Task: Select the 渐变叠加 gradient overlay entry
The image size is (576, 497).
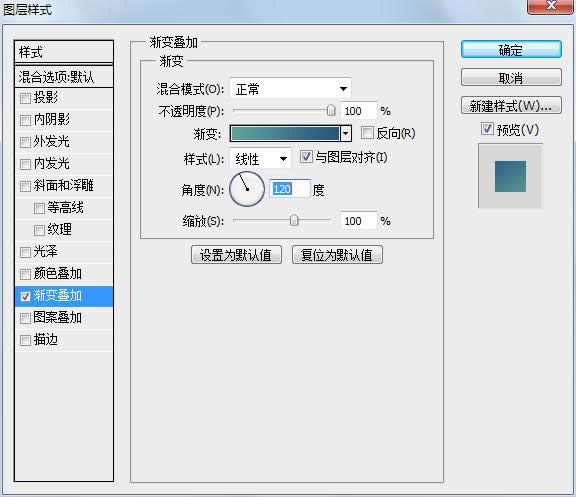Action: [x=64, y=296]
